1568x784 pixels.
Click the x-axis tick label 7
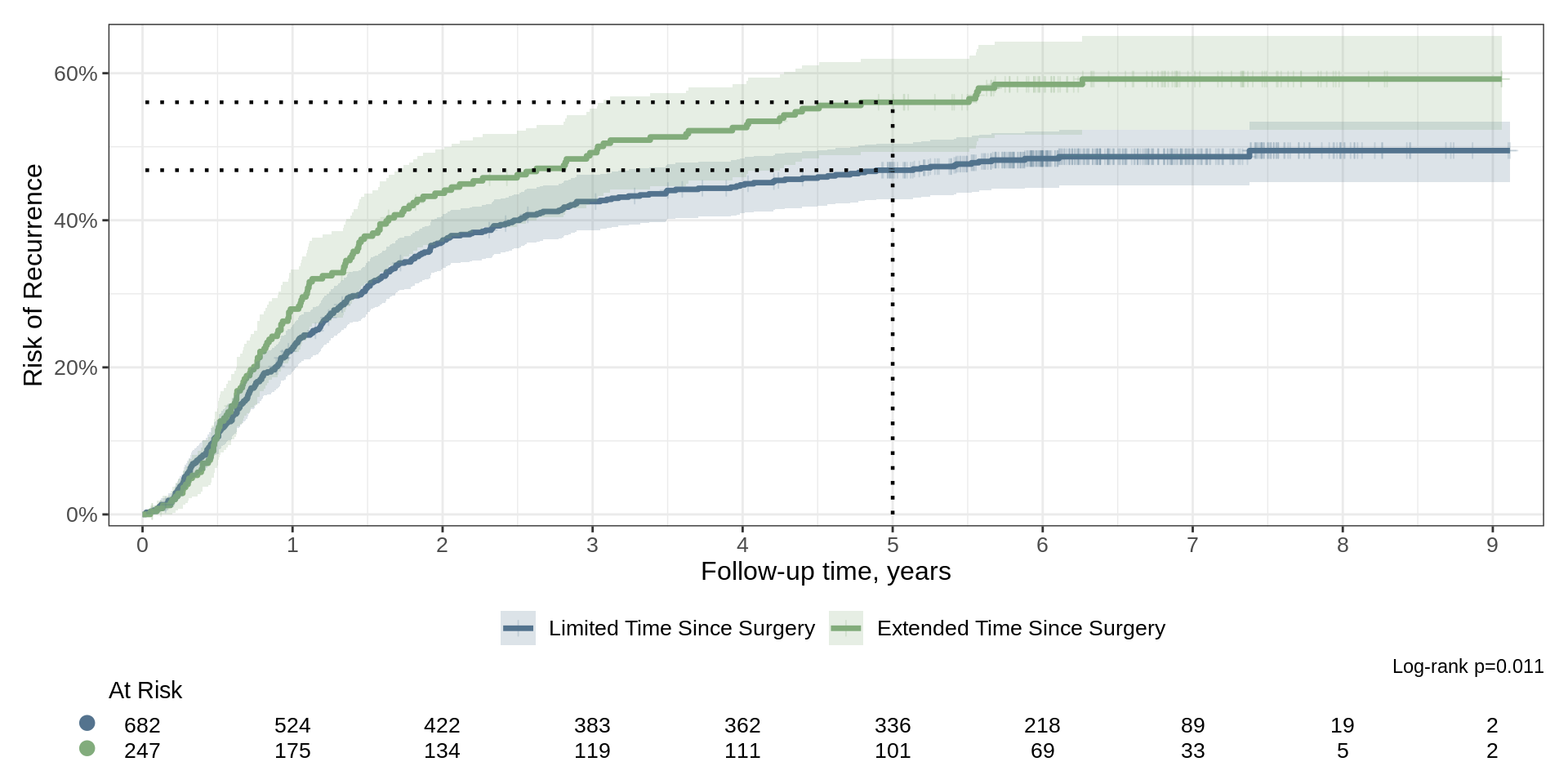[x=1192, y=545]
